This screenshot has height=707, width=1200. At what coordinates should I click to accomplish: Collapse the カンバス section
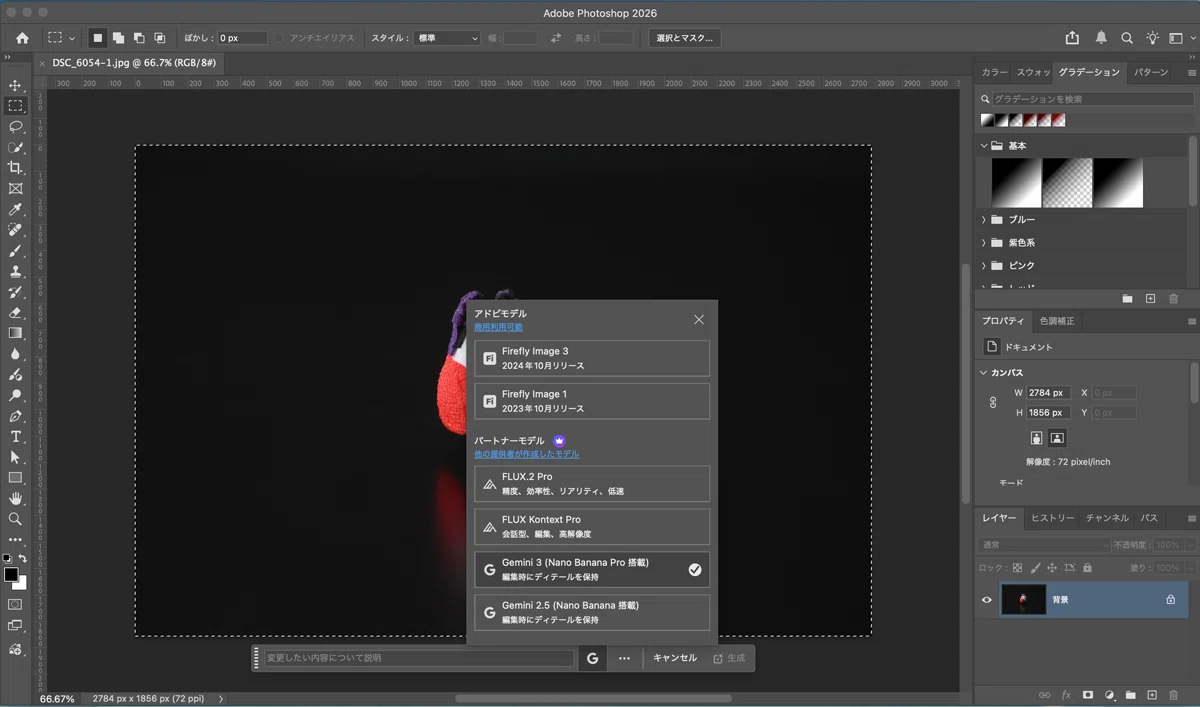984,373
